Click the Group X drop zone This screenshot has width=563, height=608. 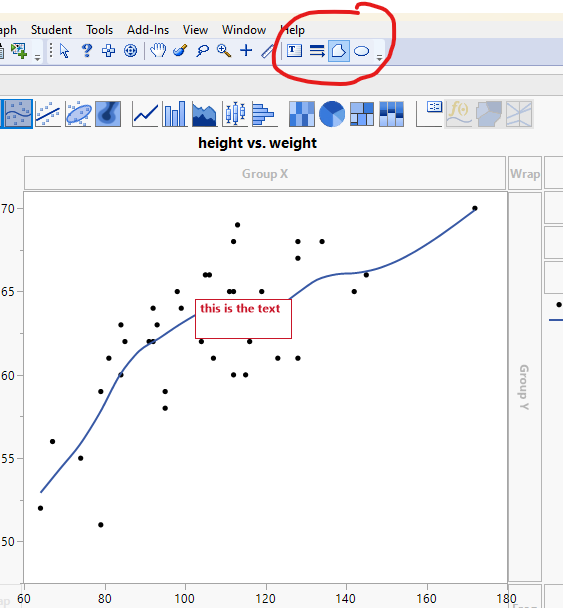pyautogui.click(x=265, y=173)
